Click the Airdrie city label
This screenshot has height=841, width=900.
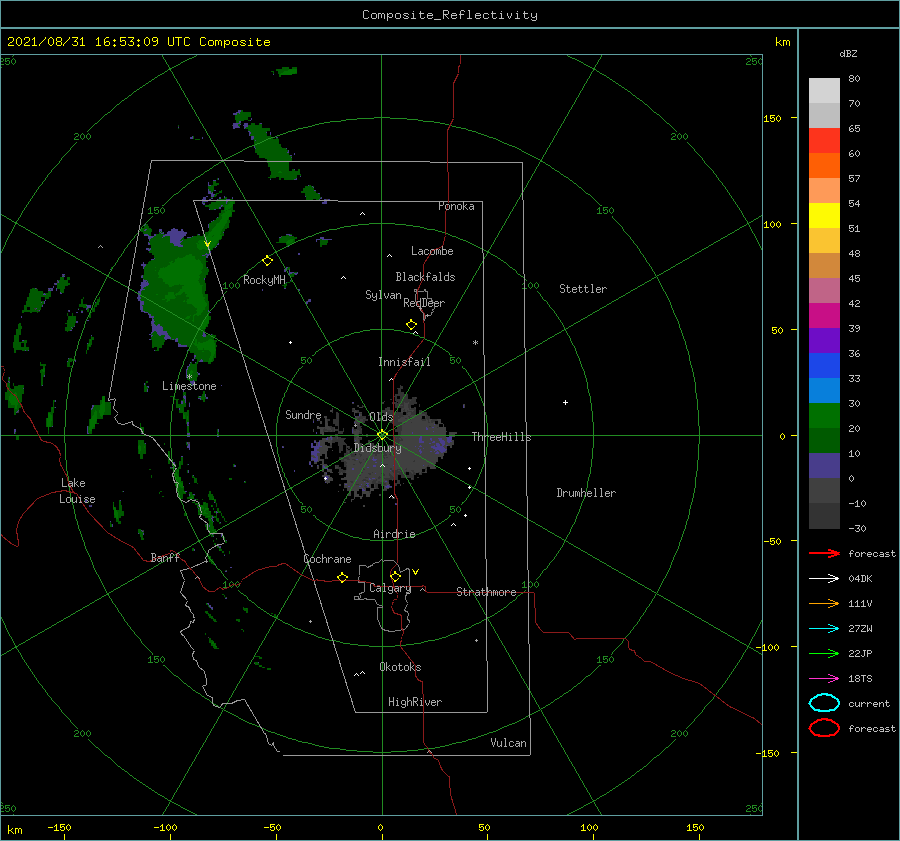pyautogui.click(x=394, y=534)
